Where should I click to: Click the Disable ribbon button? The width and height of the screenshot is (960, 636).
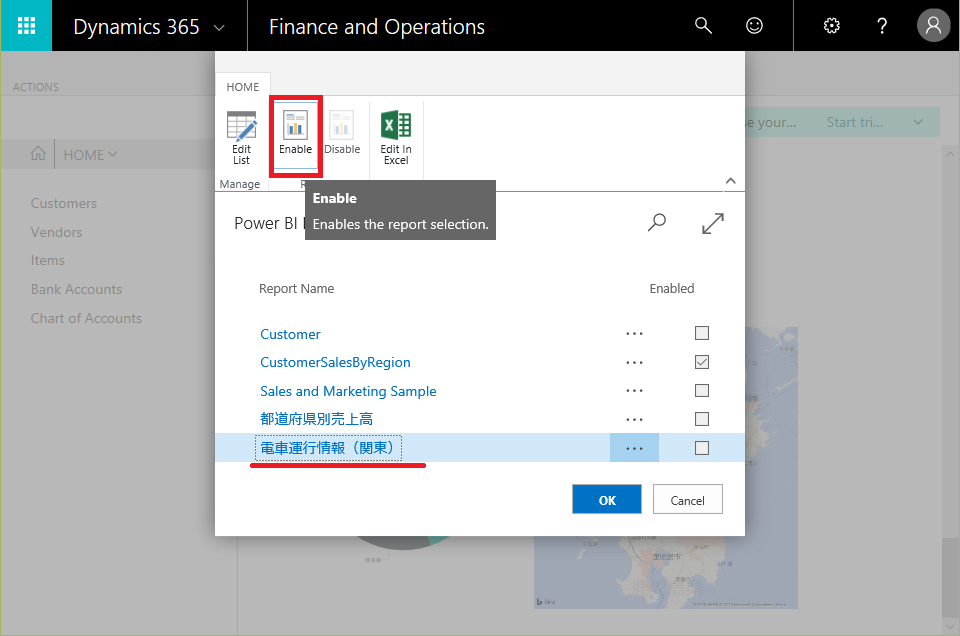pyautogui.click(x=342, y=133)
